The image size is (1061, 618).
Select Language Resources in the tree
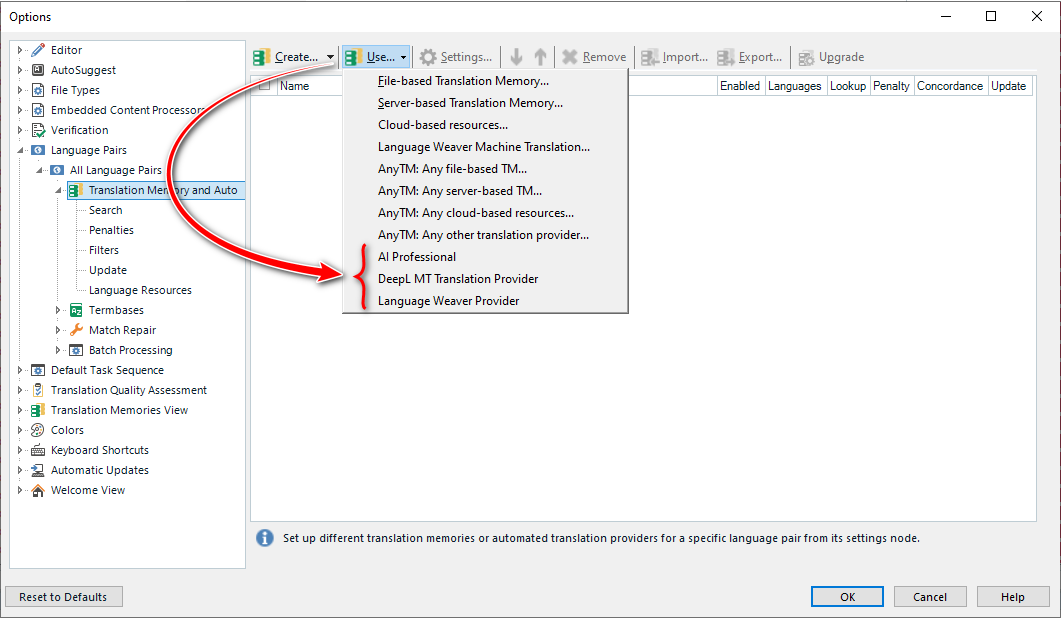[140, 290]
